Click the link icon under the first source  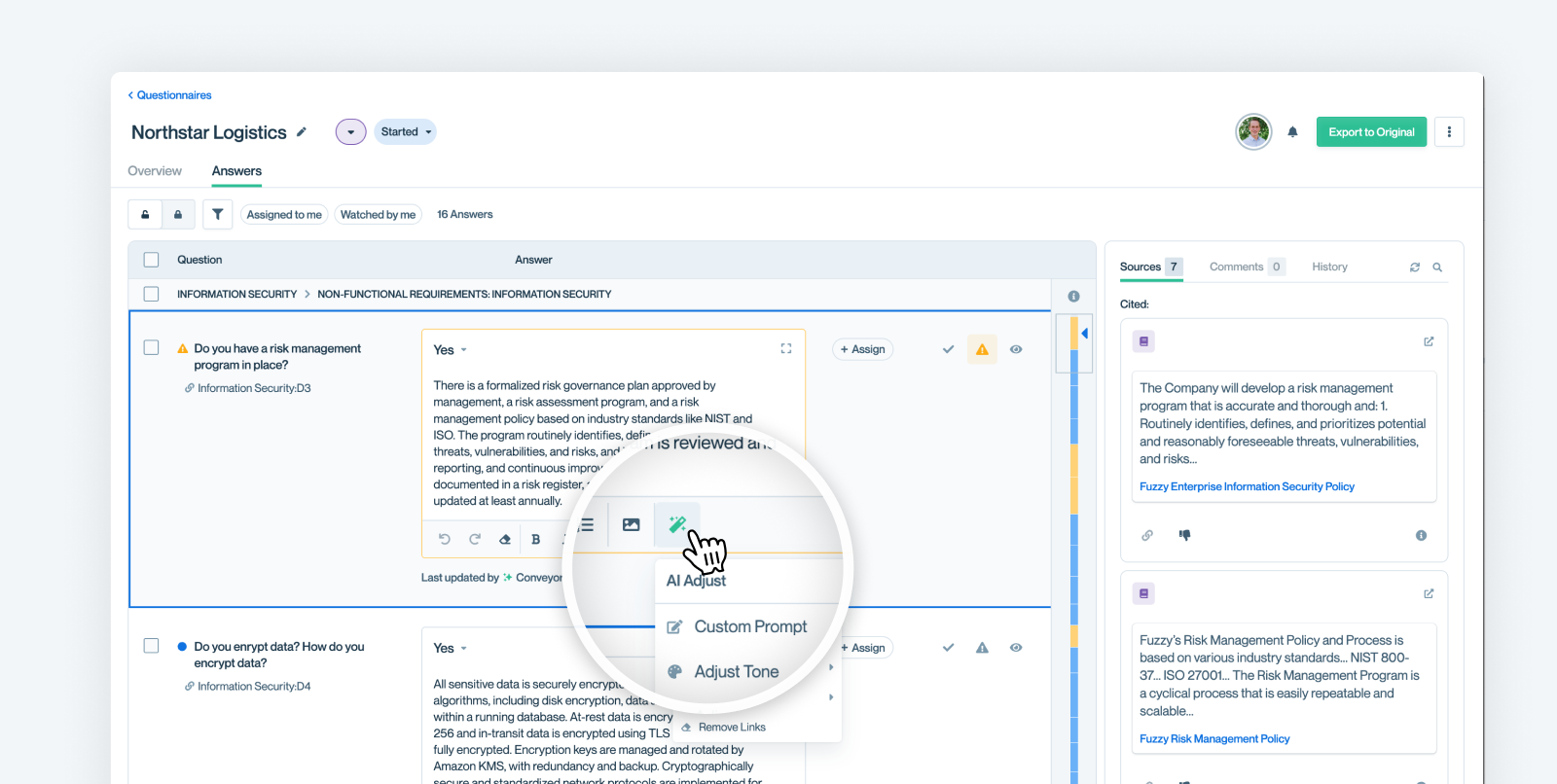[x=1147, y=535]
